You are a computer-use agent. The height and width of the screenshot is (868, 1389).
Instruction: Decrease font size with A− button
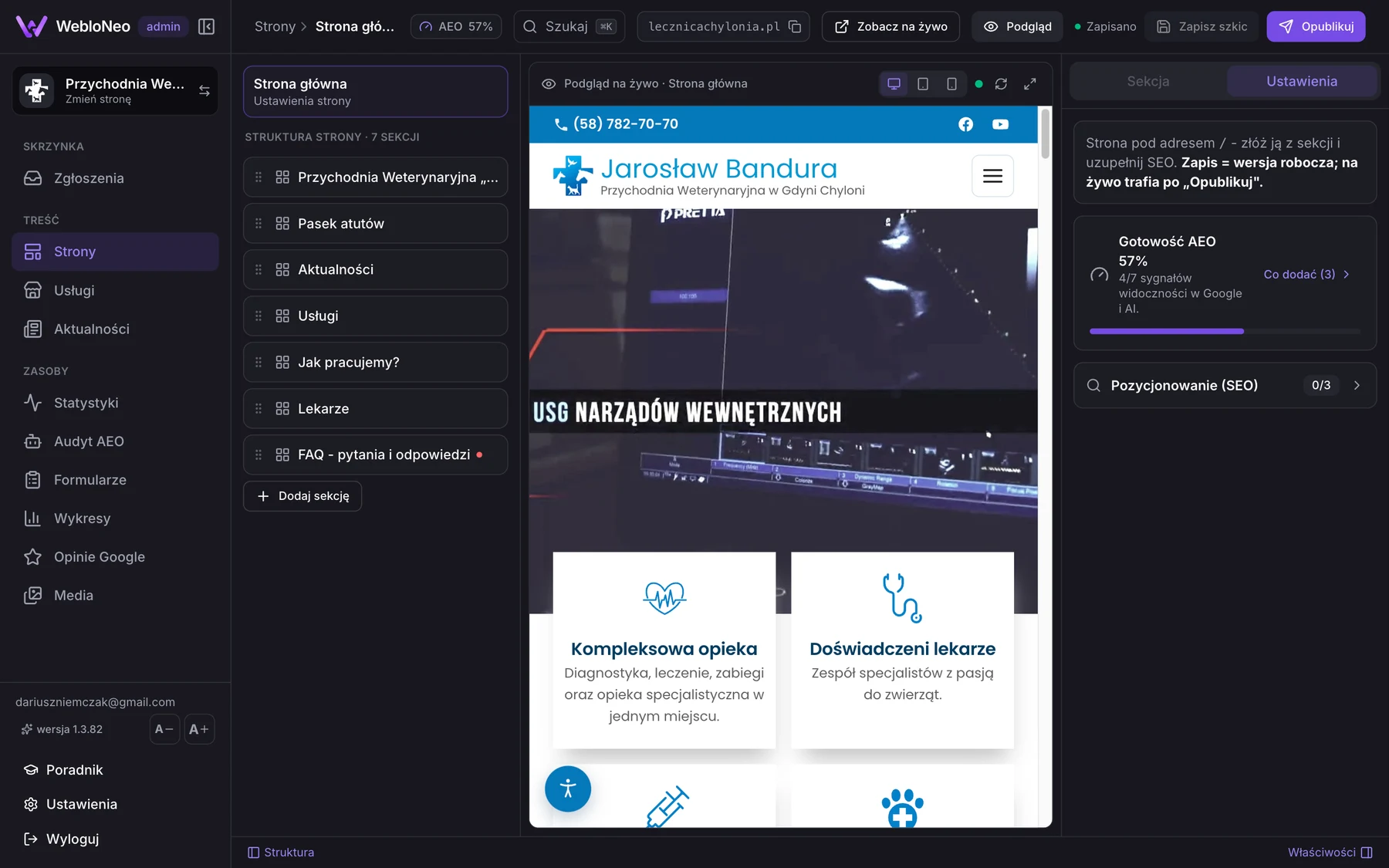coord(164,729)
